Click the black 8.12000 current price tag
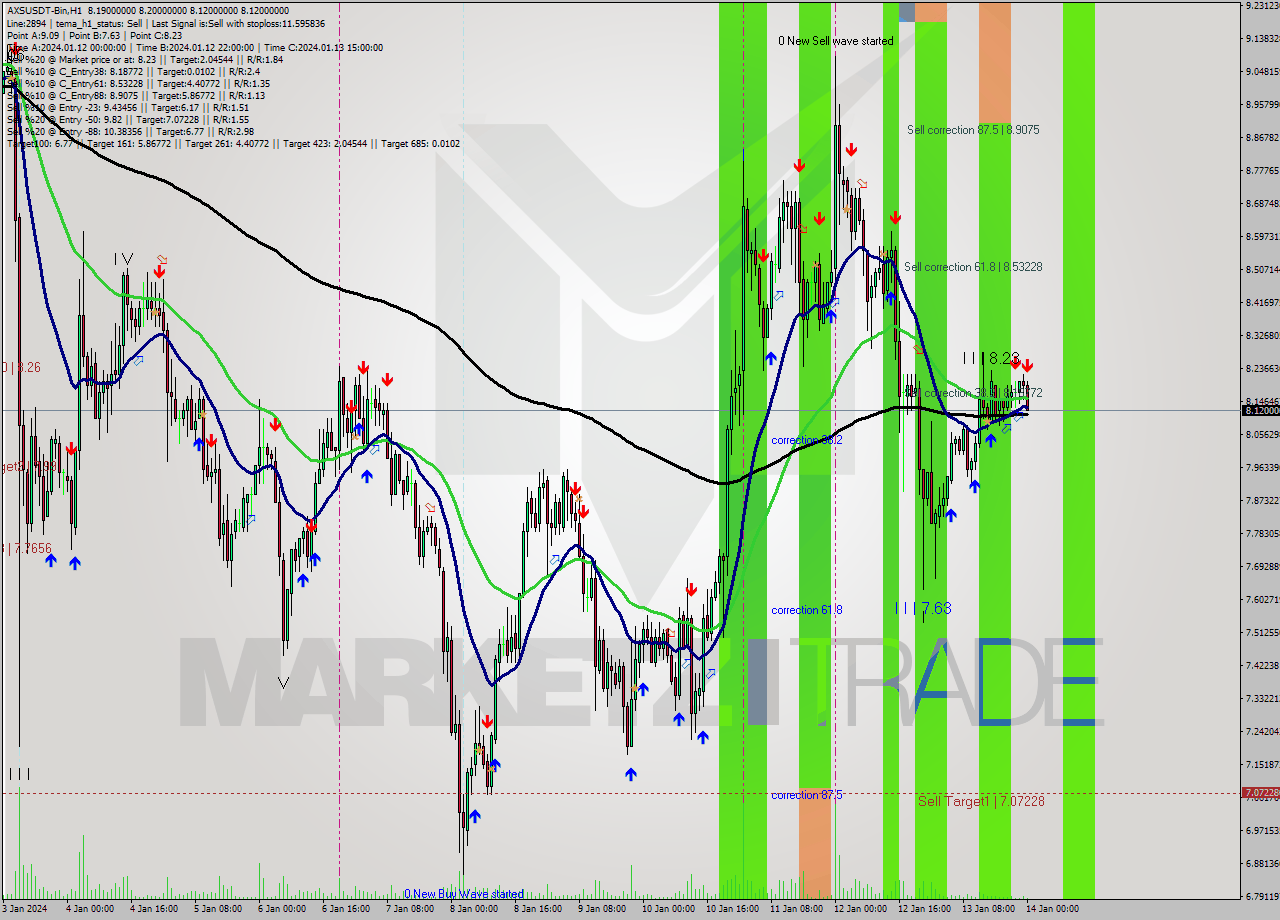This screenshot has height=920, width=1280. click(x=1260, y=411)
